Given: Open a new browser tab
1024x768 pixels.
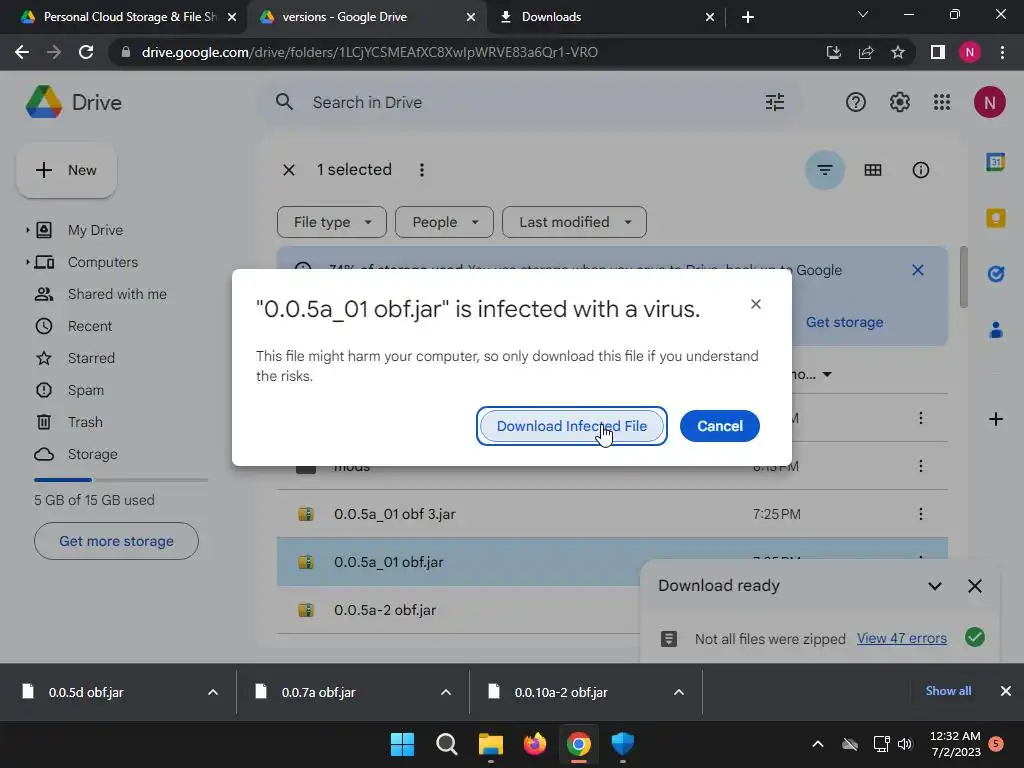Looking at the screenshot, I should [748, 17].
